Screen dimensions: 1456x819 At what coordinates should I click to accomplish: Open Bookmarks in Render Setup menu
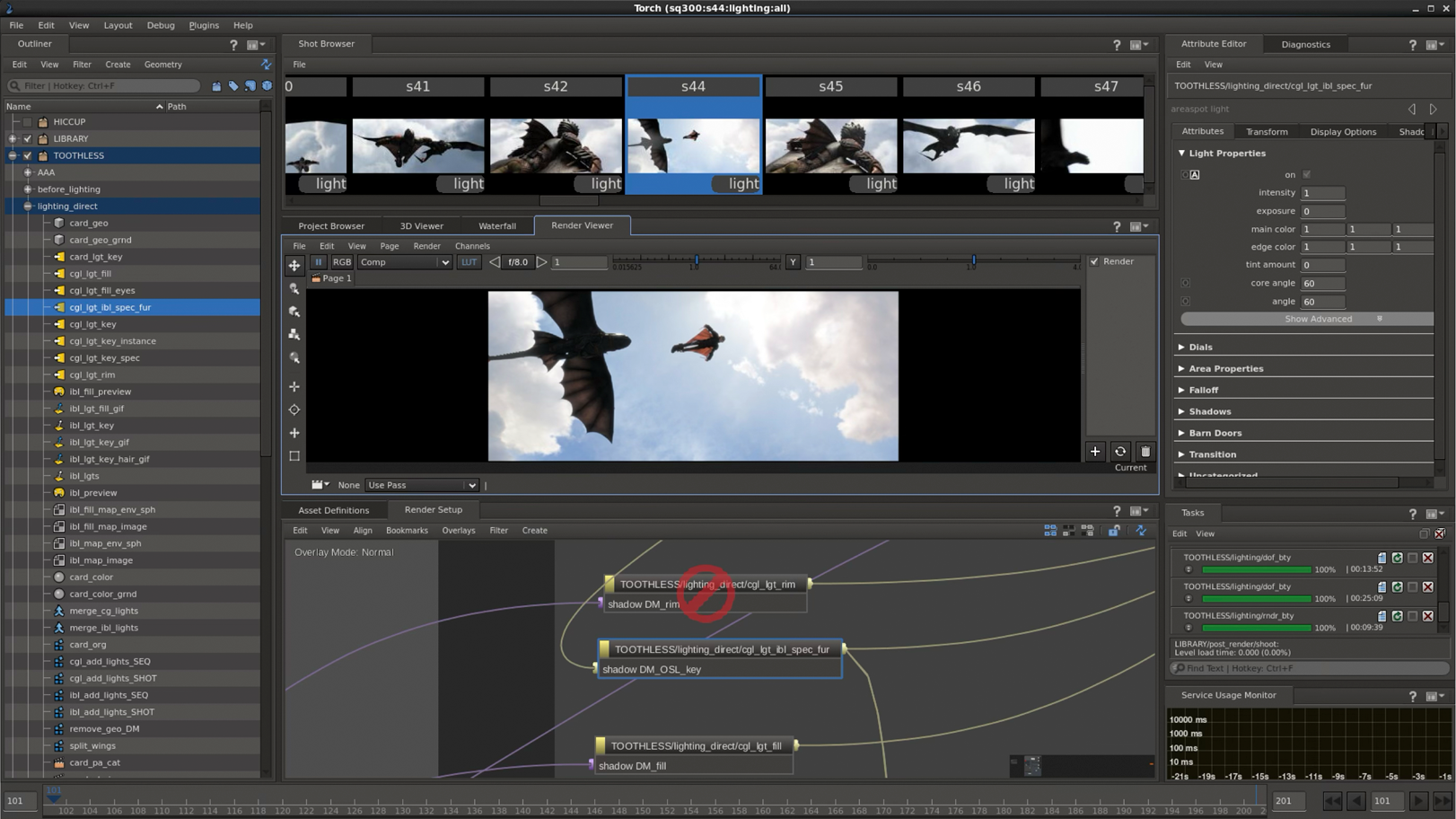407,531
